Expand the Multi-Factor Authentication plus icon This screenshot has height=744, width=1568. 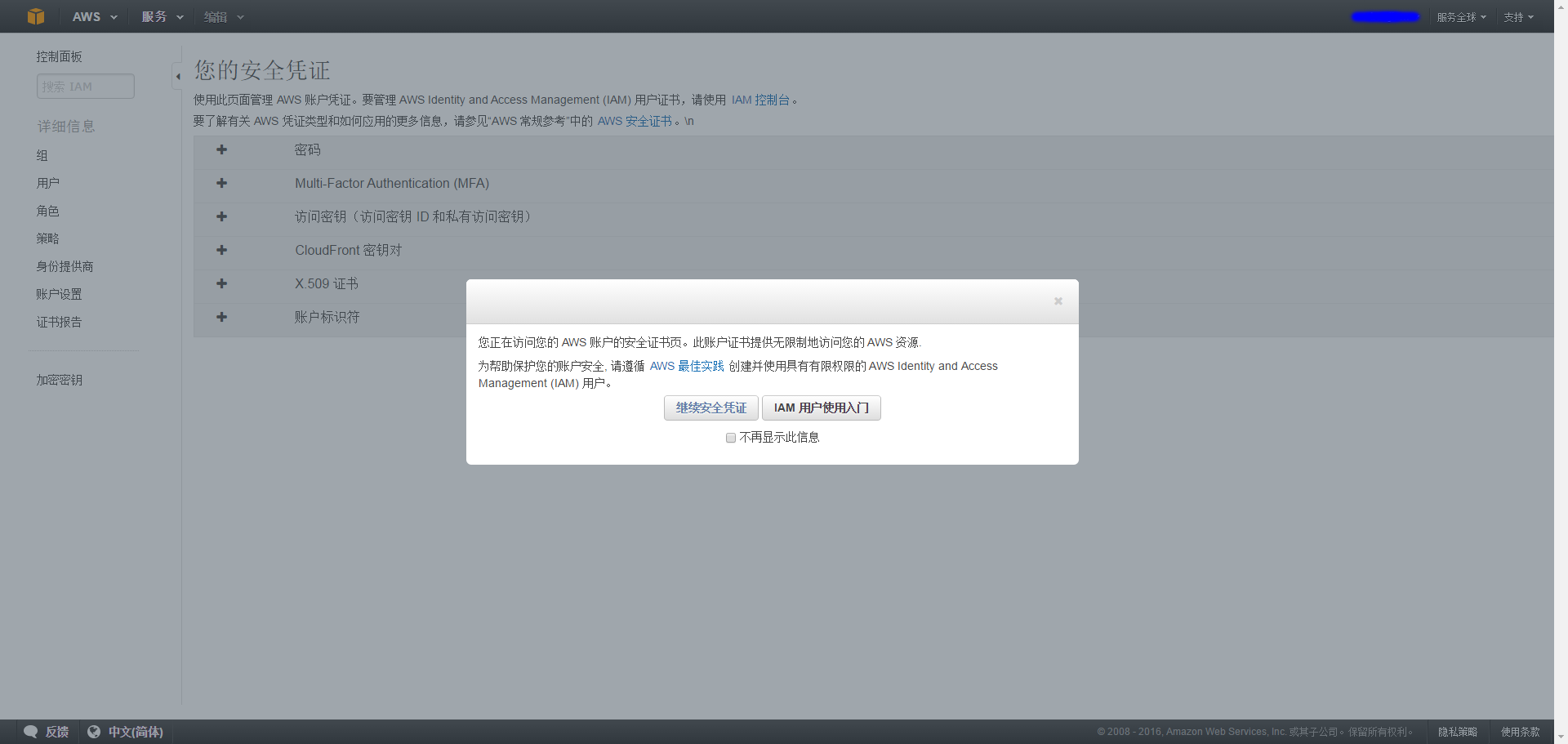[x=221, y=183]
